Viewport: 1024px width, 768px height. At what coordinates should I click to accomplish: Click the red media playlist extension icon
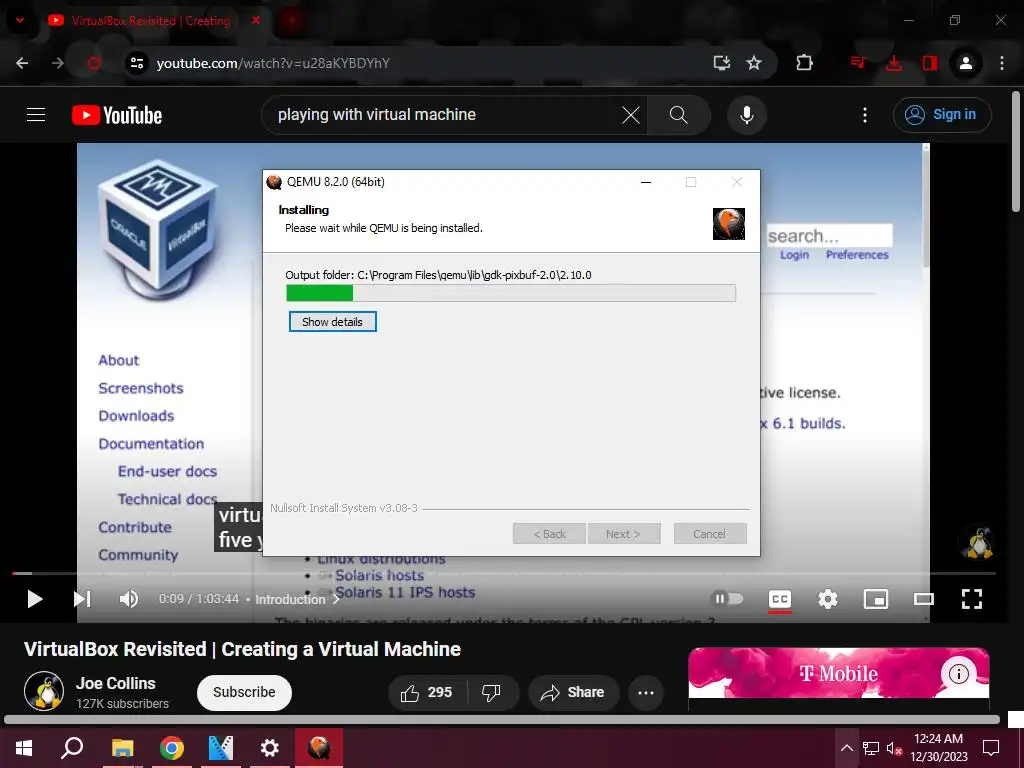(x=858, y=63)
